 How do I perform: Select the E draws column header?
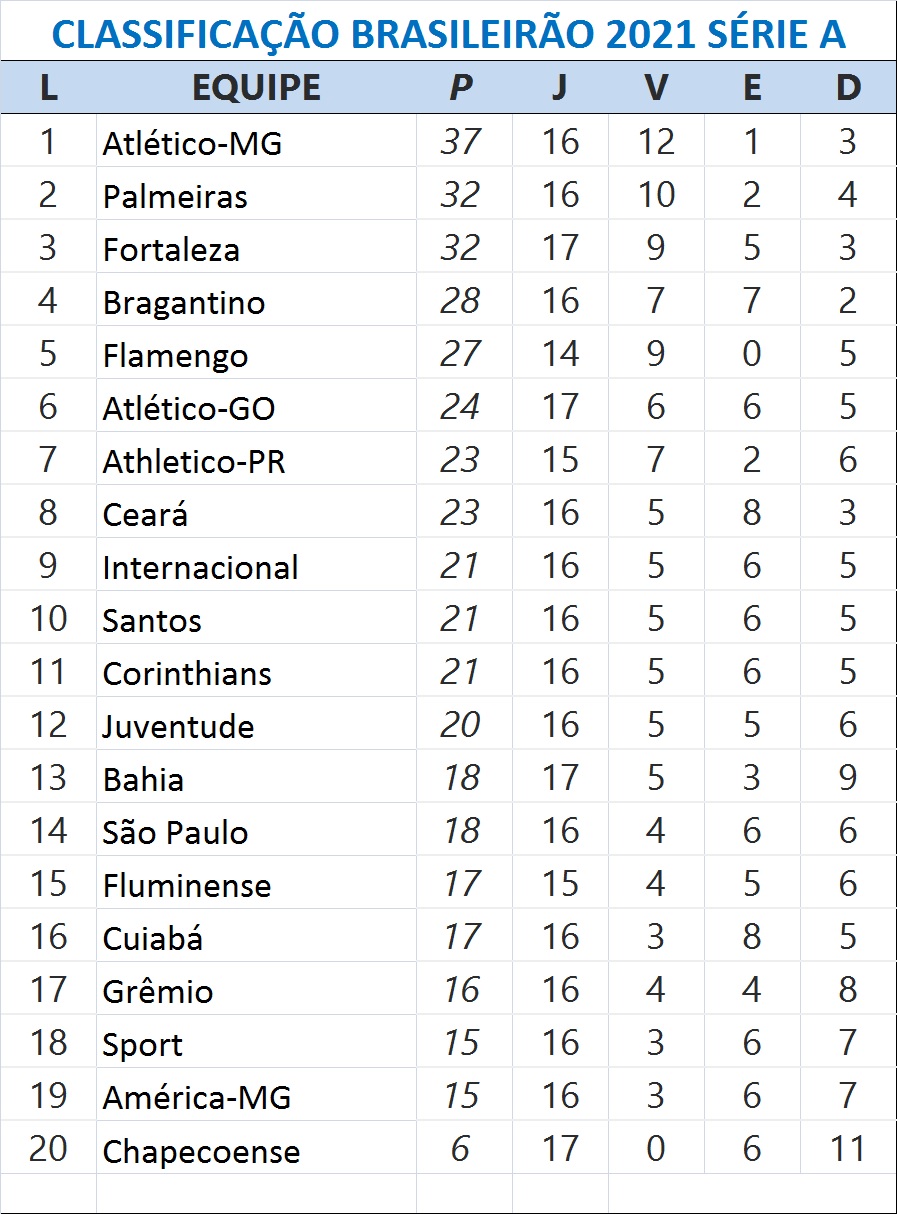(x=752, y=88)
